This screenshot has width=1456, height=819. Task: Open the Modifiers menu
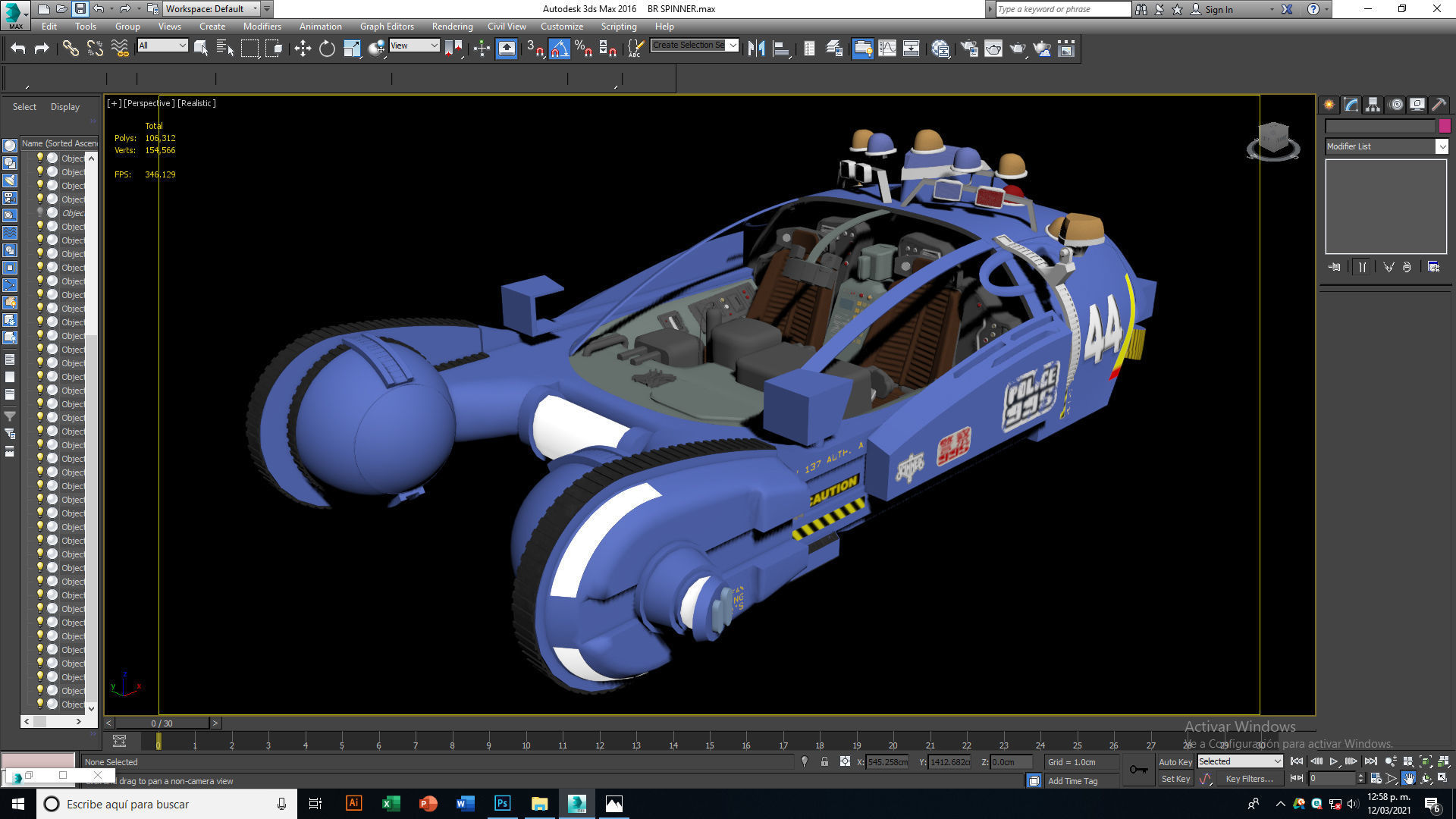pos(262,26)
